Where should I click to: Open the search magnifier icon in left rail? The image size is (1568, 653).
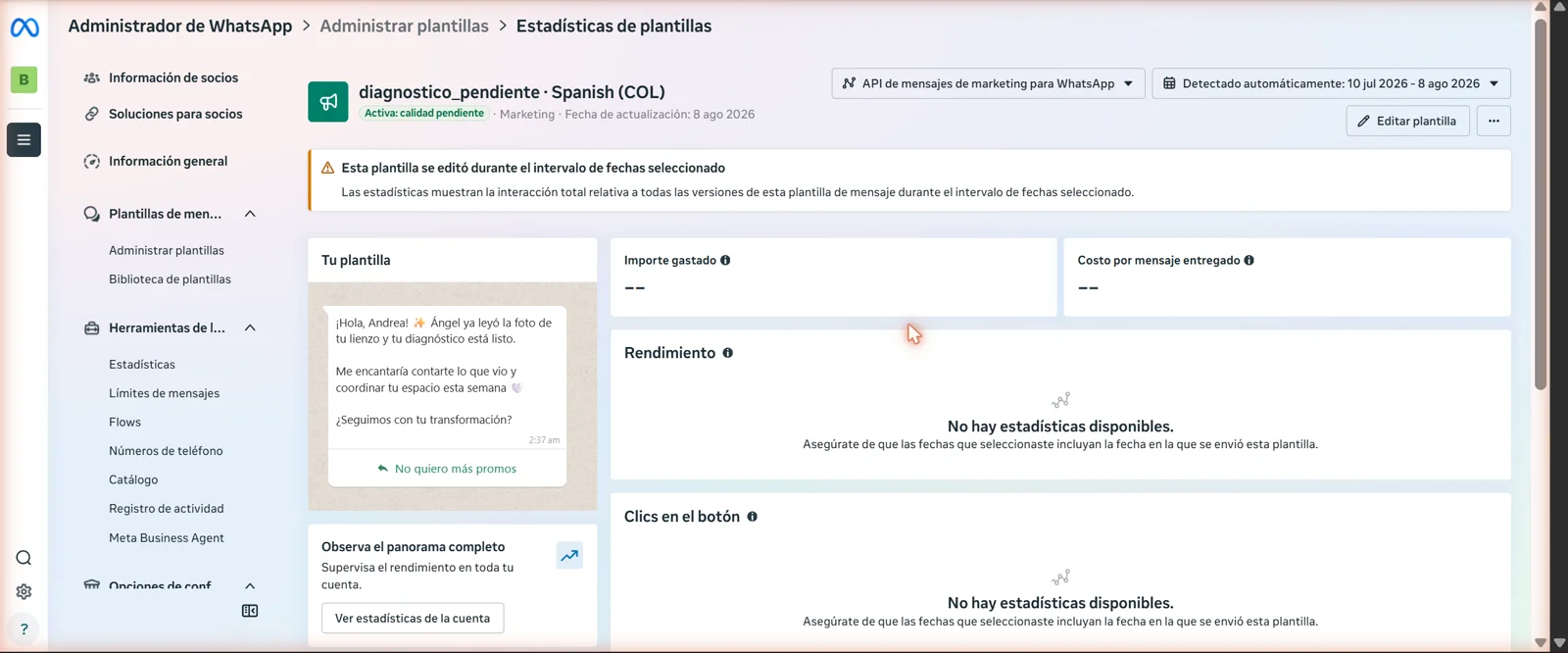pos(24,558)
